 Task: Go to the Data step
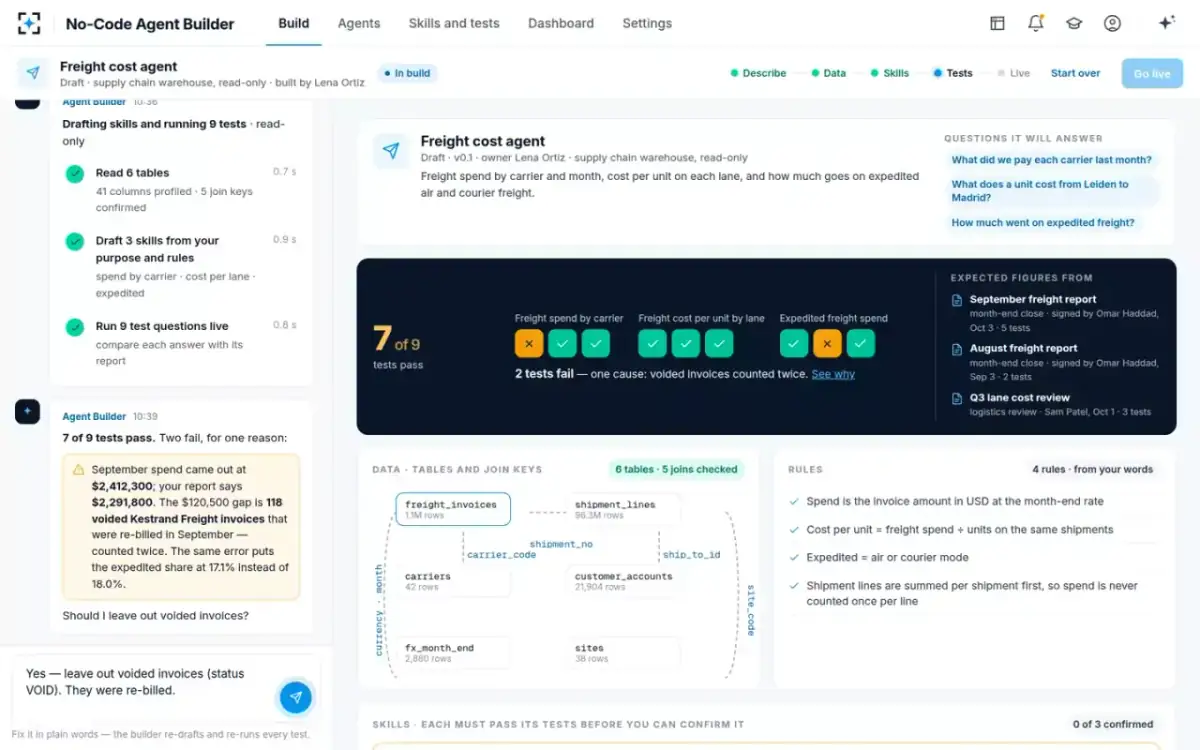[828, 73]
